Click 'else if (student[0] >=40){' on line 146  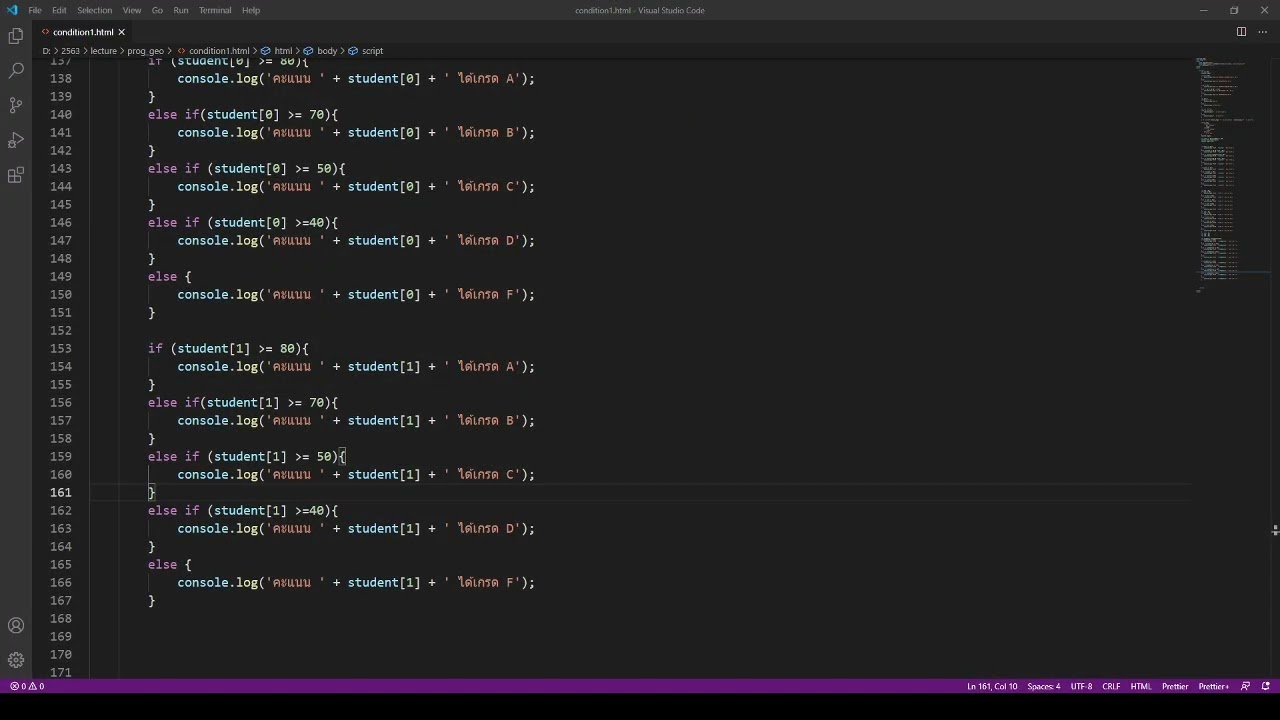243,223
